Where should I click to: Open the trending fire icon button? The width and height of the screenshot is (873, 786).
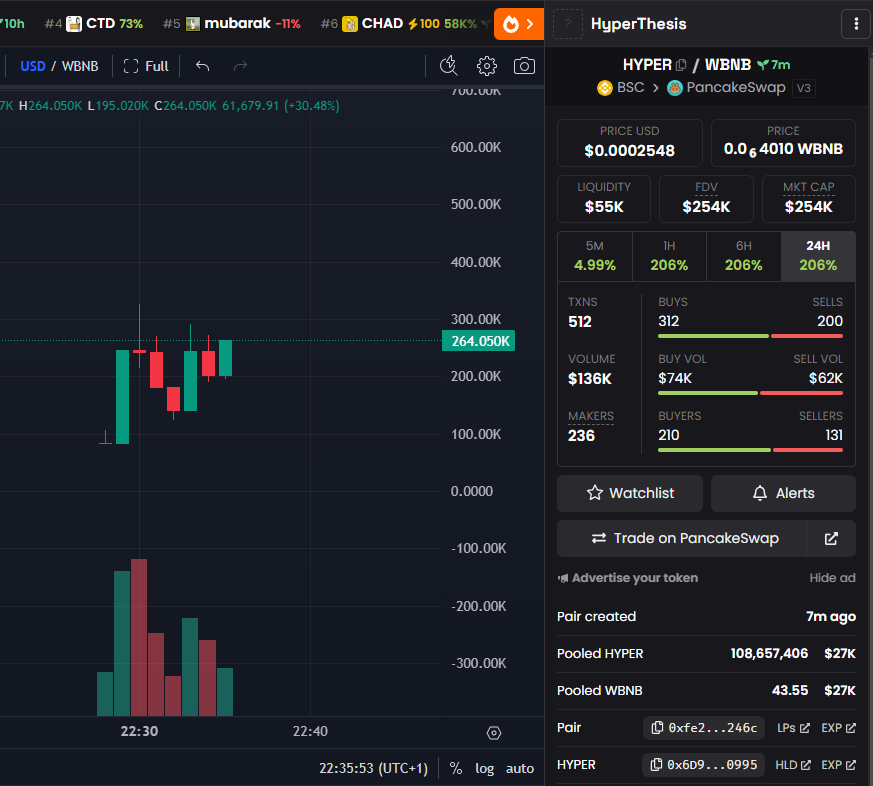coord(518,24)
